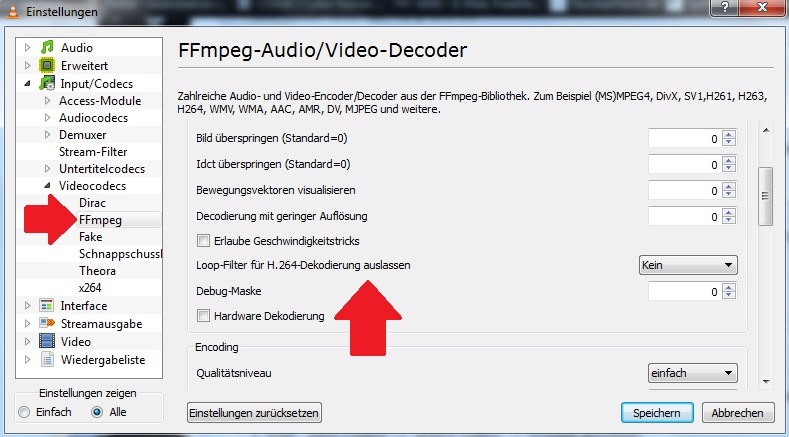Click the VLC cone icon in title bar
Image resolution: width=789 pixels, height=437 pixels.
pos(13,11)
